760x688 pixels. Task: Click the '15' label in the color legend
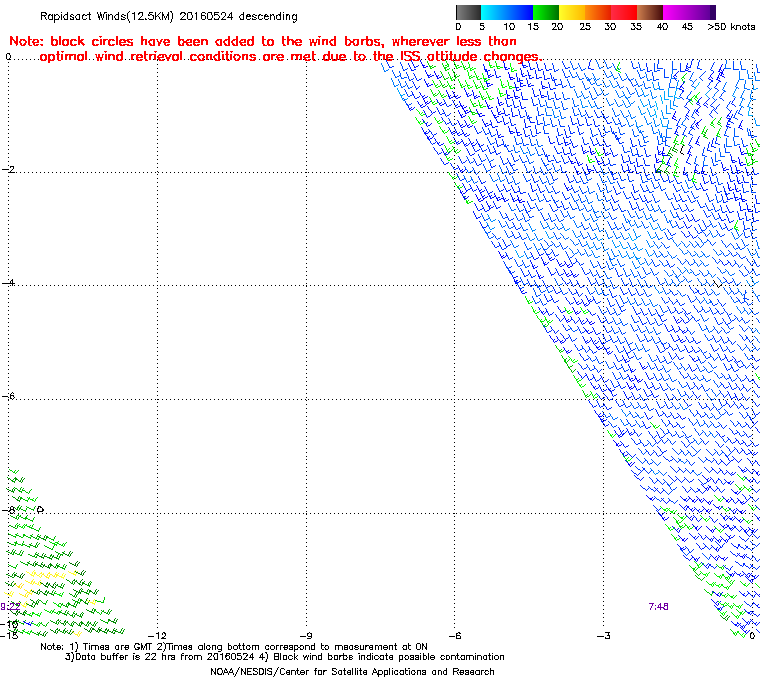coord(533,27)
